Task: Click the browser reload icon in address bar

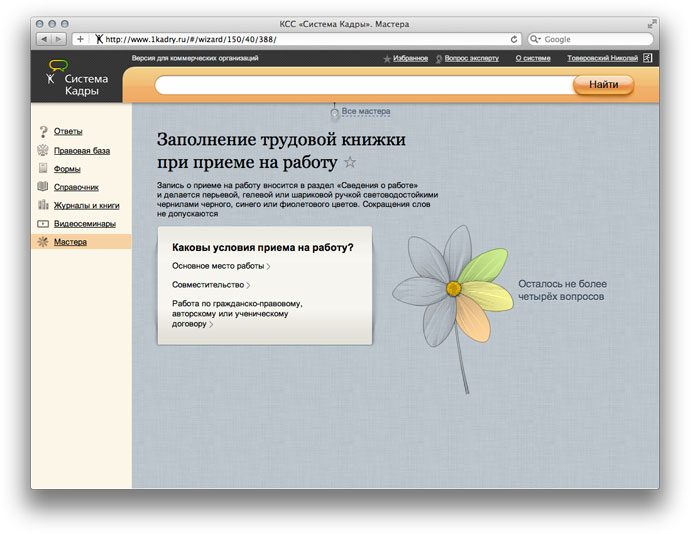Action: 514,39
